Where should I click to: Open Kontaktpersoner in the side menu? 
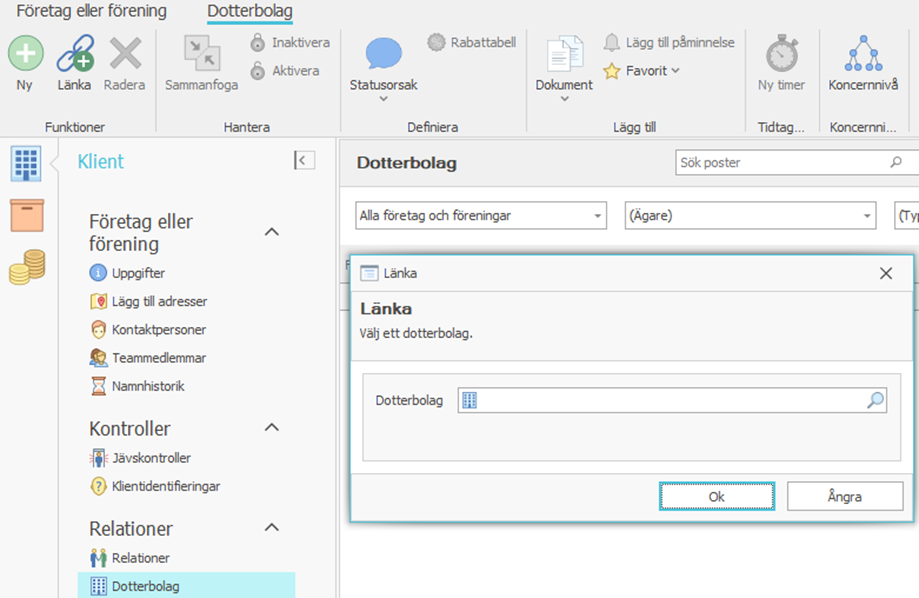click(x=159, y=329)
